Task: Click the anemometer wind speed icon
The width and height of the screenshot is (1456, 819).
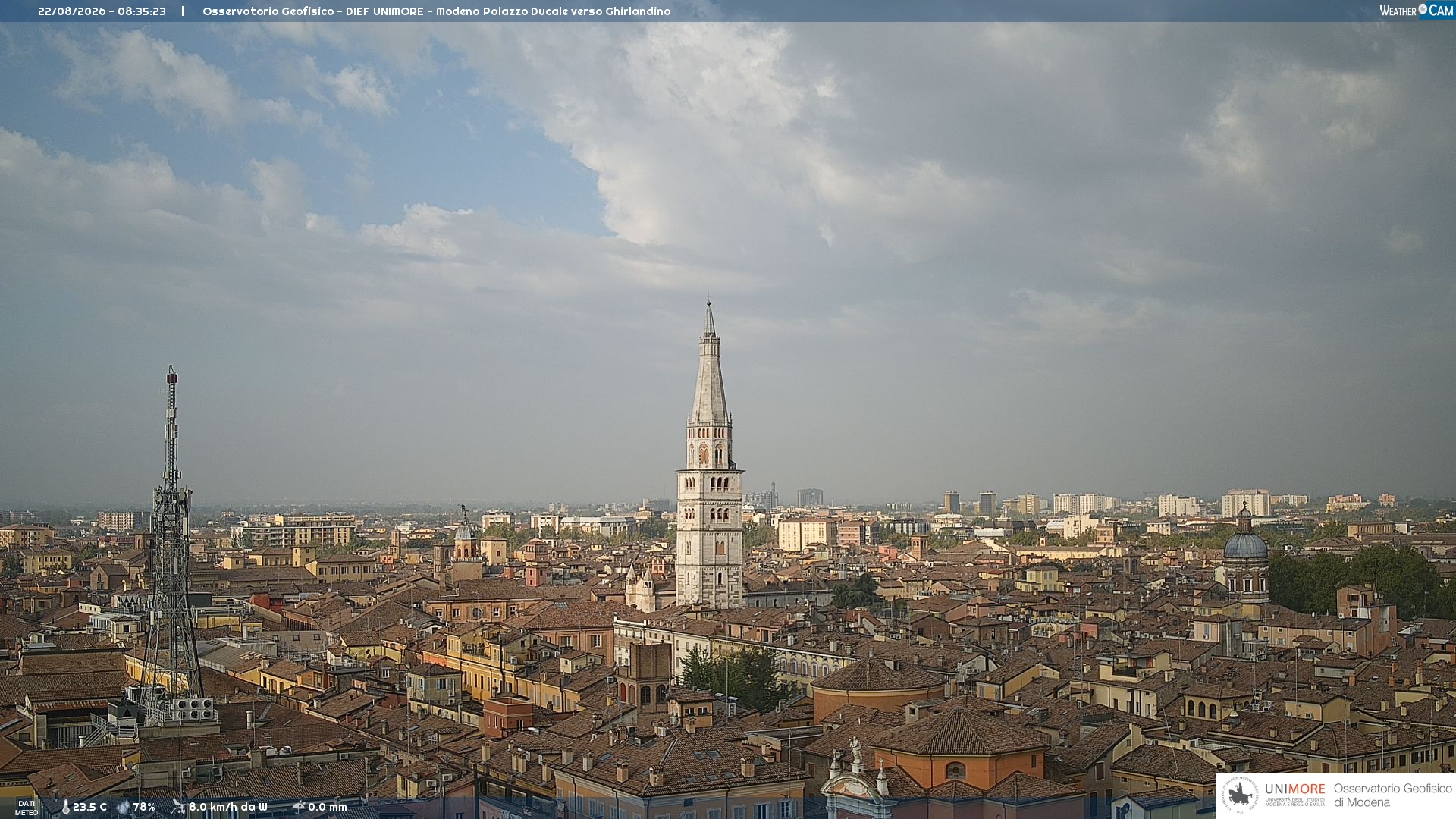Action: [178, 808]
